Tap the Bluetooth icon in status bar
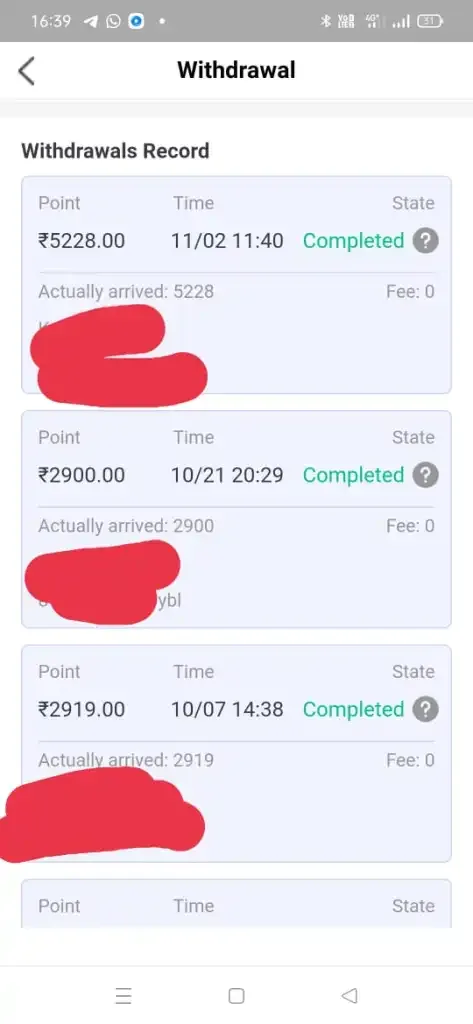473x1024 pixels. tap(325, 22)
